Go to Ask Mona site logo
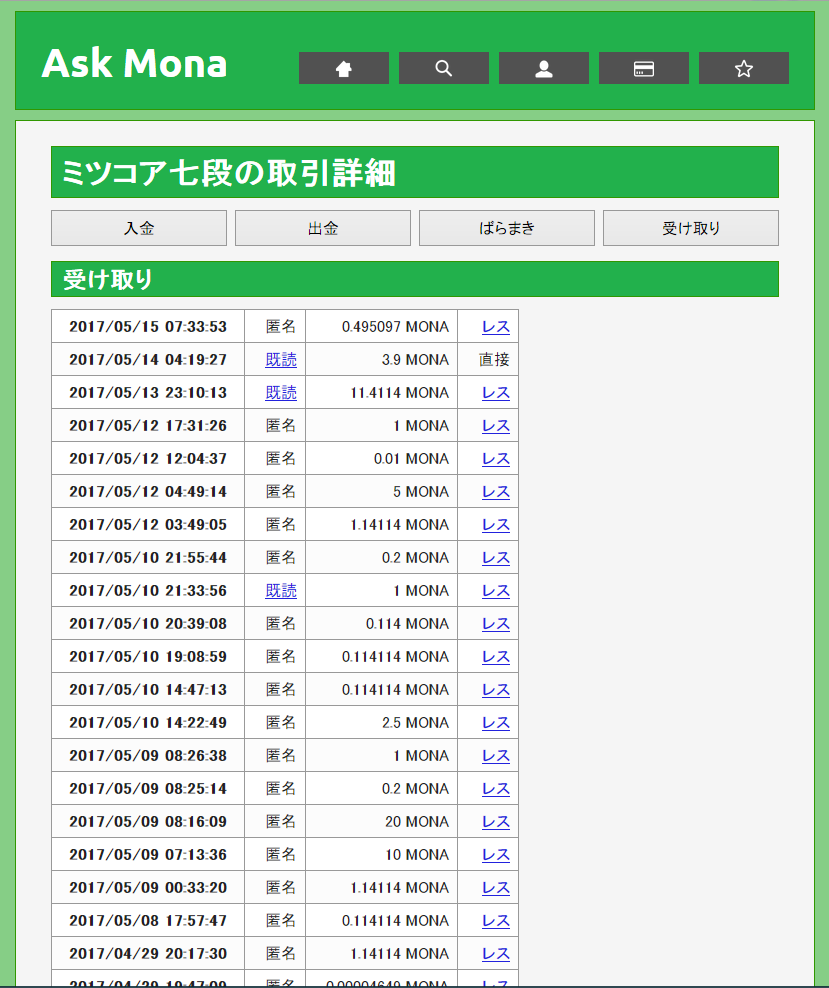The width and height of the screenshot is (829, 988). pyautogui.click(x=134, y=64)
